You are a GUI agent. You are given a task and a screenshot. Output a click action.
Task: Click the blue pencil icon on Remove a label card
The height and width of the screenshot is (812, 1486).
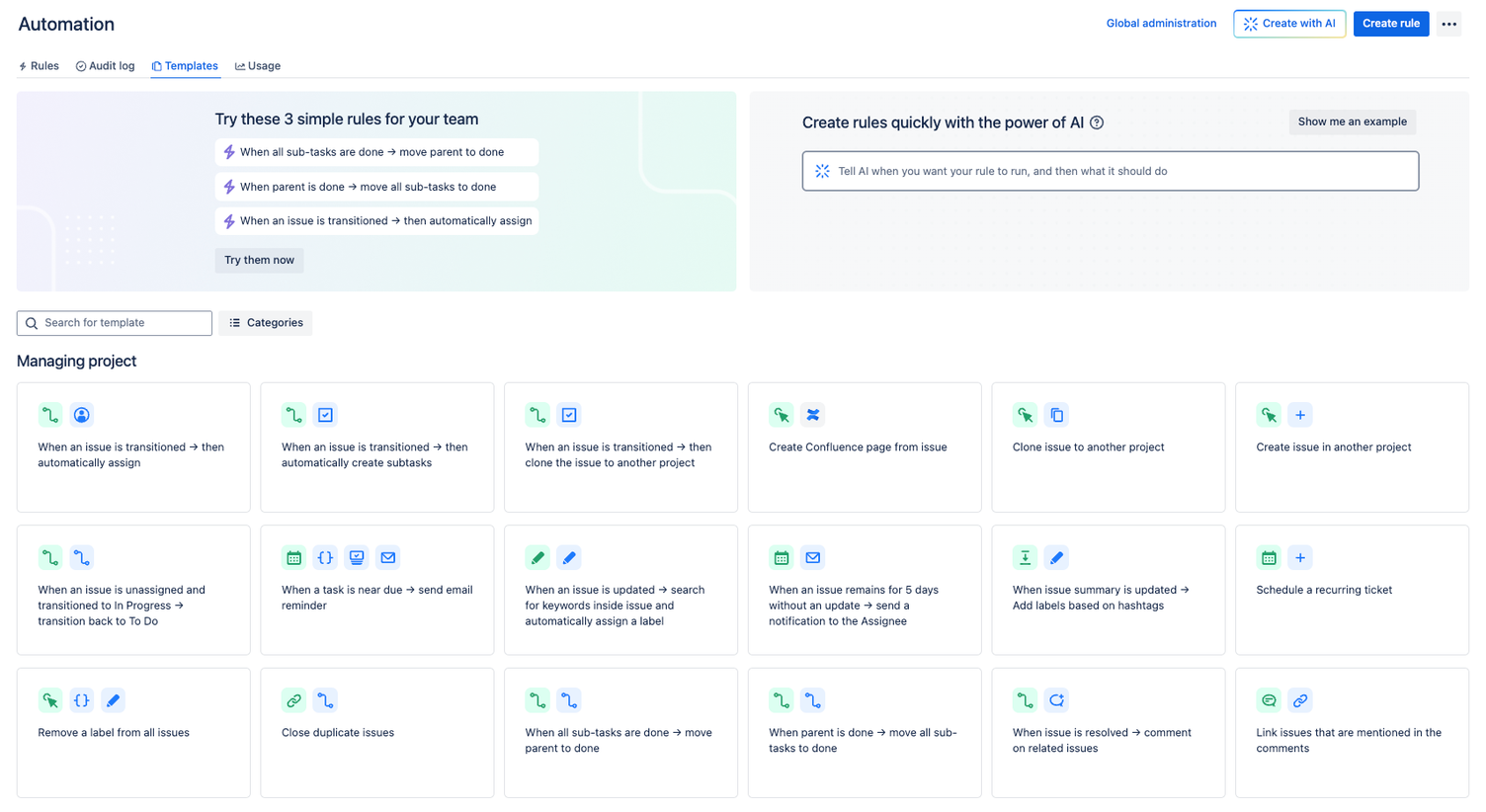[114, 700]
